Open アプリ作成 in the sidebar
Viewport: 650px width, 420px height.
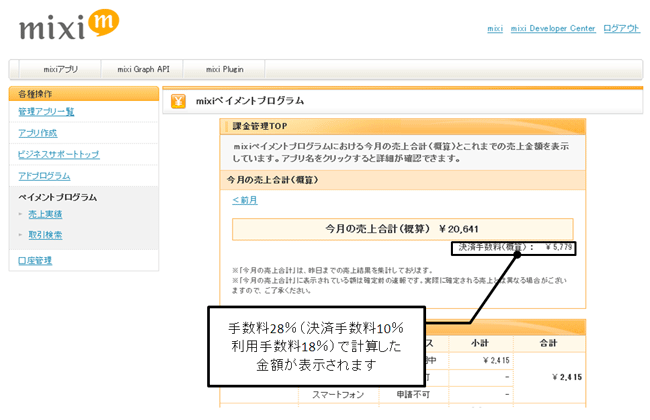[38, 133]
